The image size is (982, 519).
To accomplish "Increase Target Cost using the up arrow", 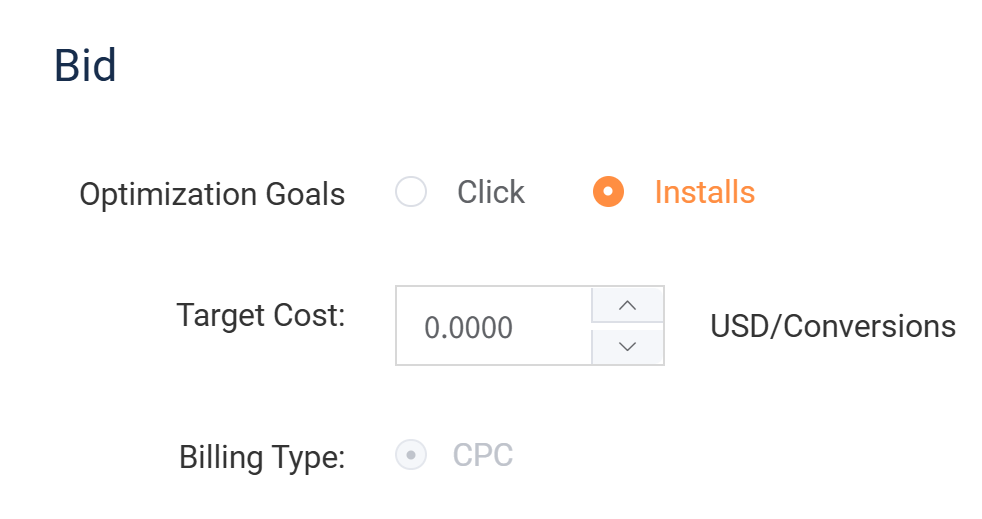I will coord(628,306).
